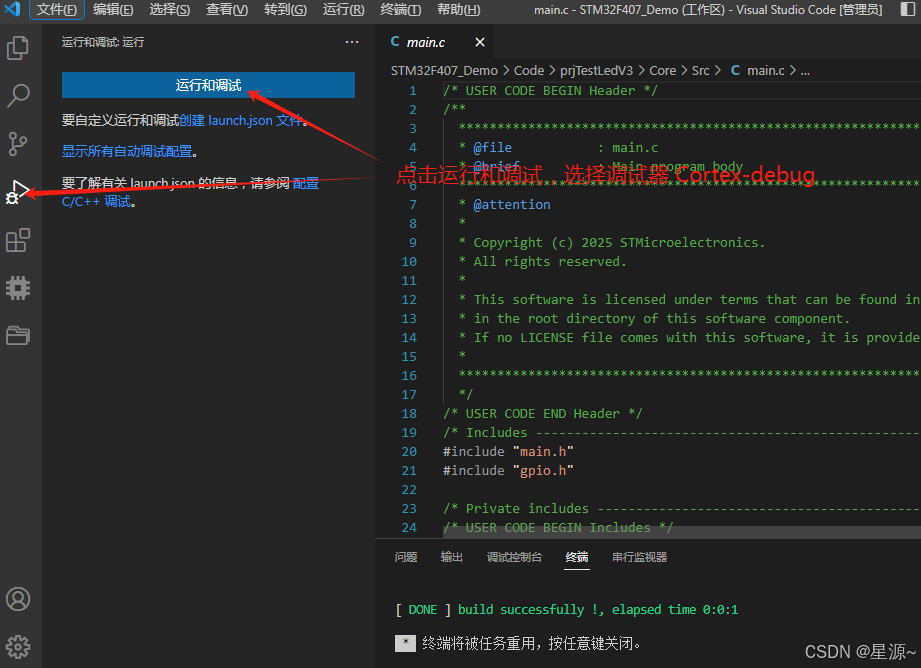Click line number 20 in the gutter
Viewport: 921px width, 668px height.
(x=409, y=451)
